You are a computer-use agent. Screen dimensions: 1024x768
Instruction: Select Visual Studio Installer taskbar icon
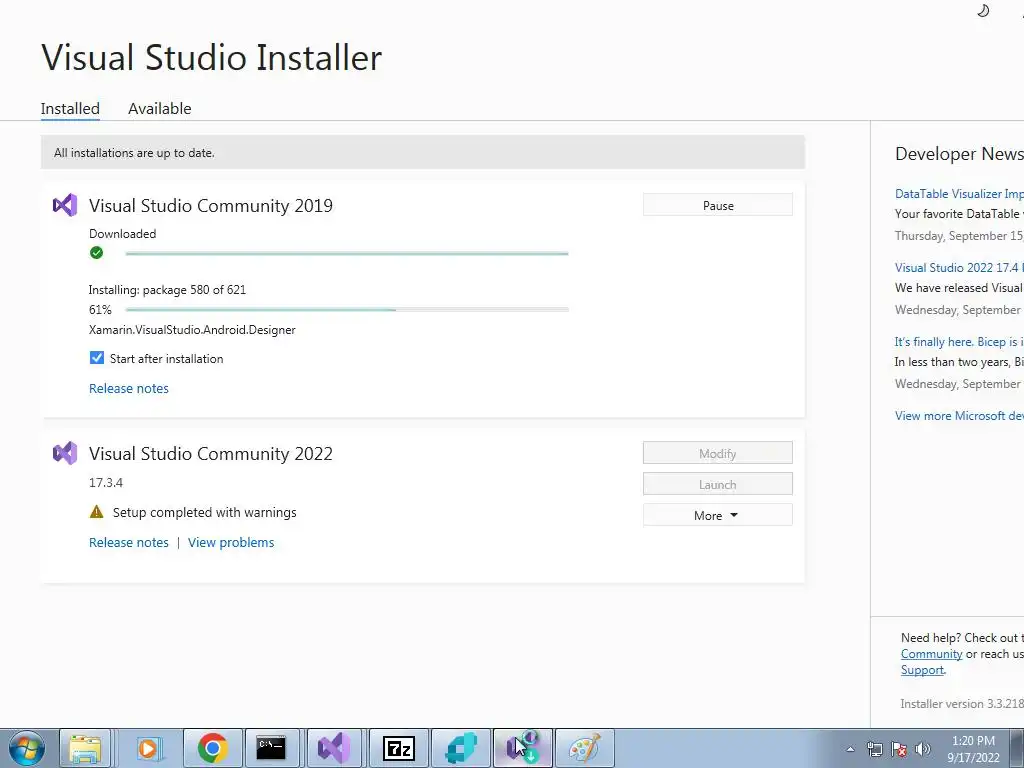523,748
